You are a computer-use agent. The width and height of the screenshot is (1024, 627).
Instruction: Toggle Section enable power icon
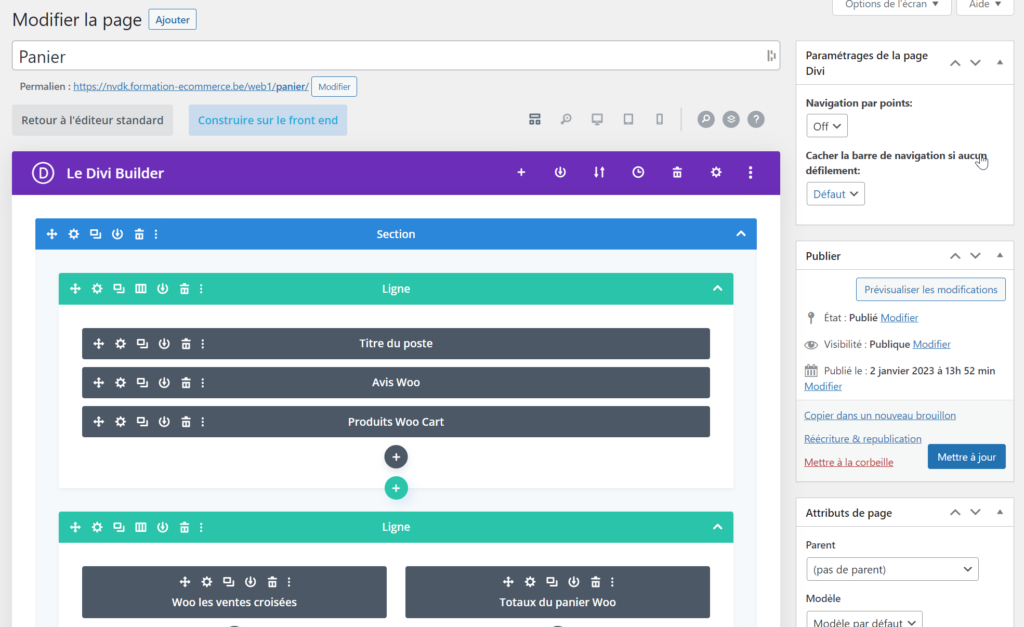(x=117, y=234)
